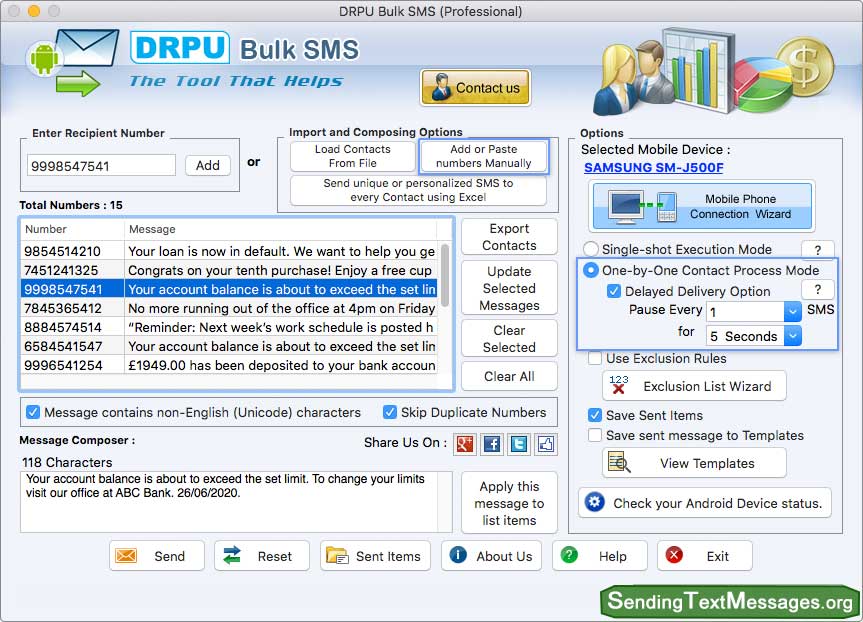
Task: Click the Message column header
Action: (x=281, y=229)
